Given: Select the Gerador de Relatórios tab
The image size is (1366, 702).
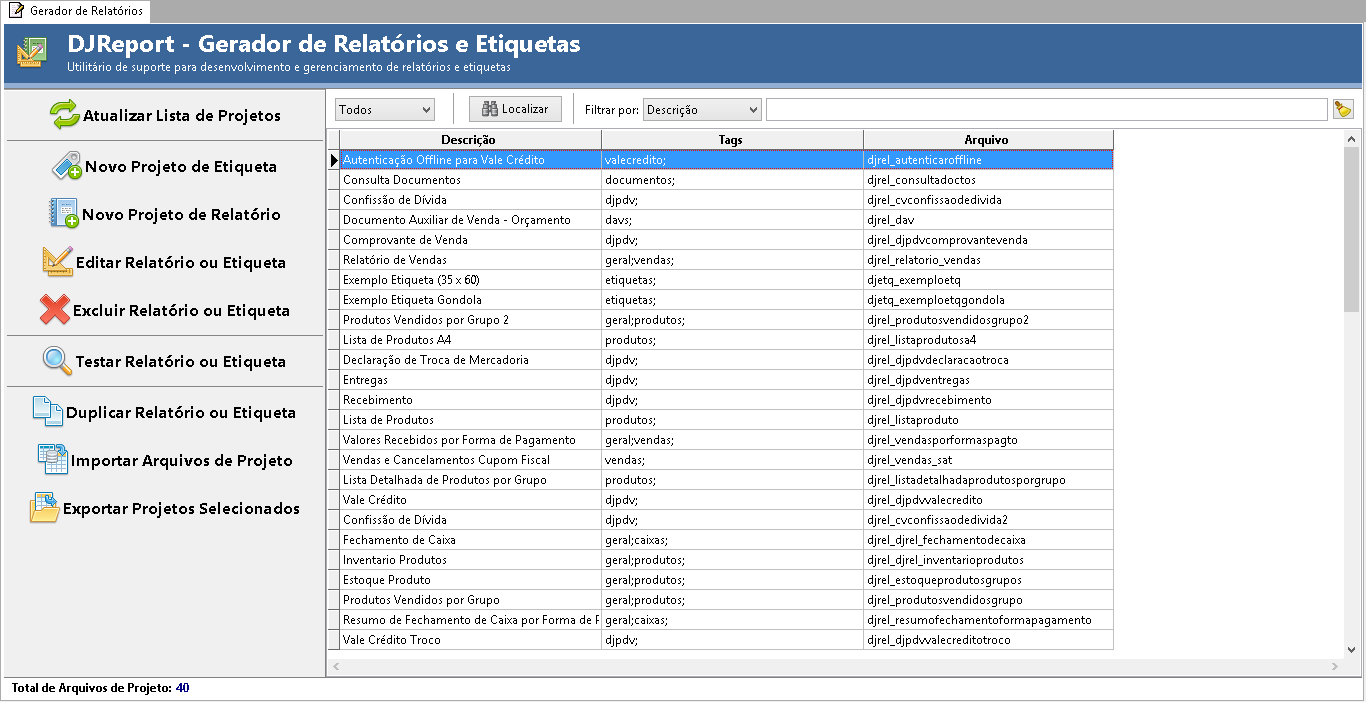Looking at the screenshot, I should (x=76, y=10).
